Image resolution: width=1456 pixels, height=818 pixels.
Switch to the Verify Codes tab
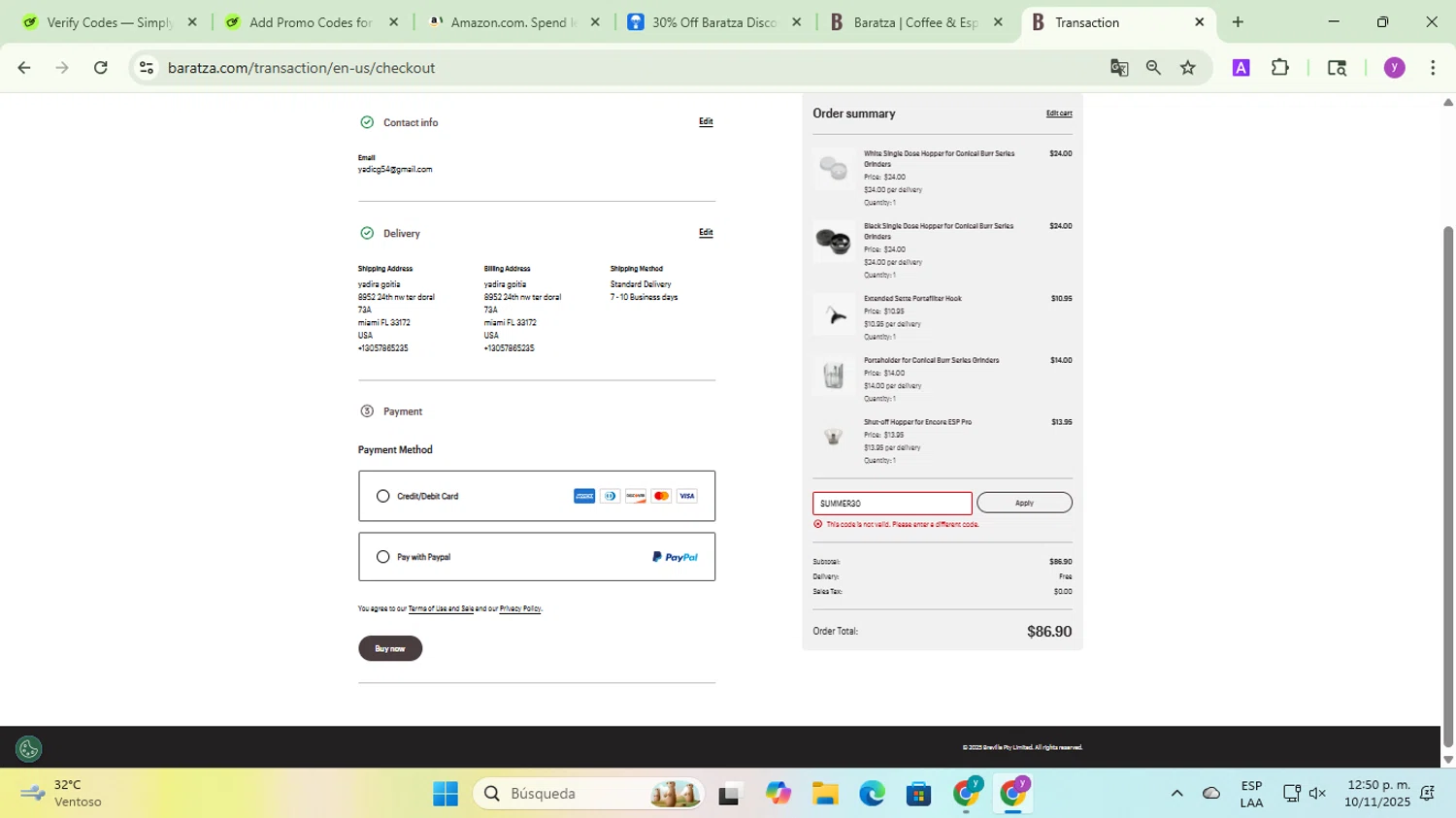click(109, 22)
